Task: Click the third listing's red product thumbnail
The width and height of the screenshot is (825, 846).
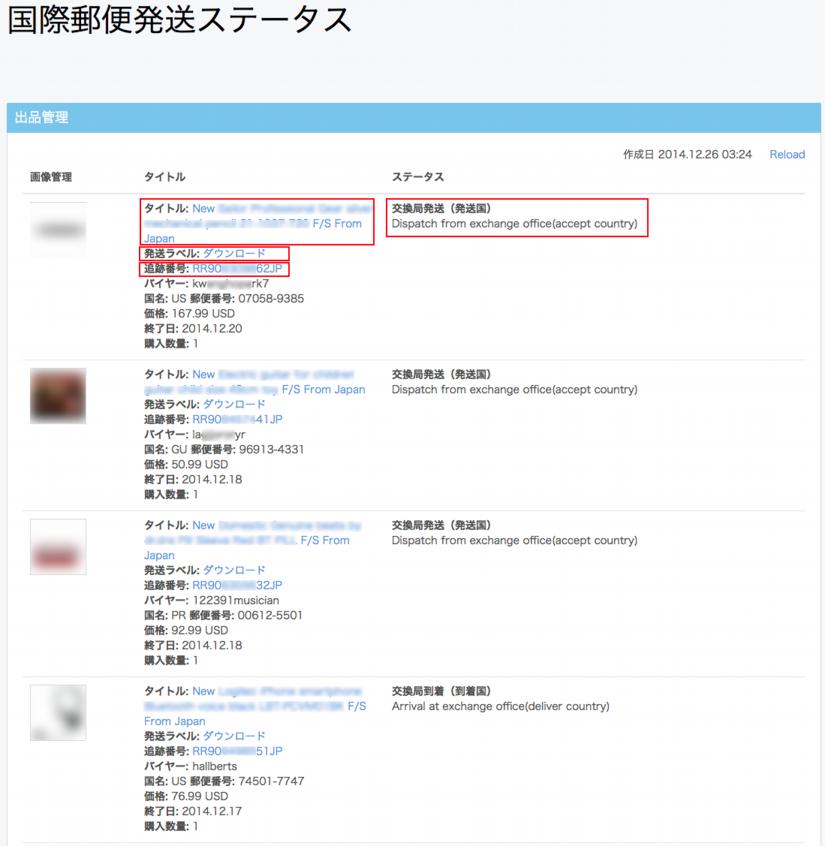Action: pyautogui.click(x=58, y=547)
